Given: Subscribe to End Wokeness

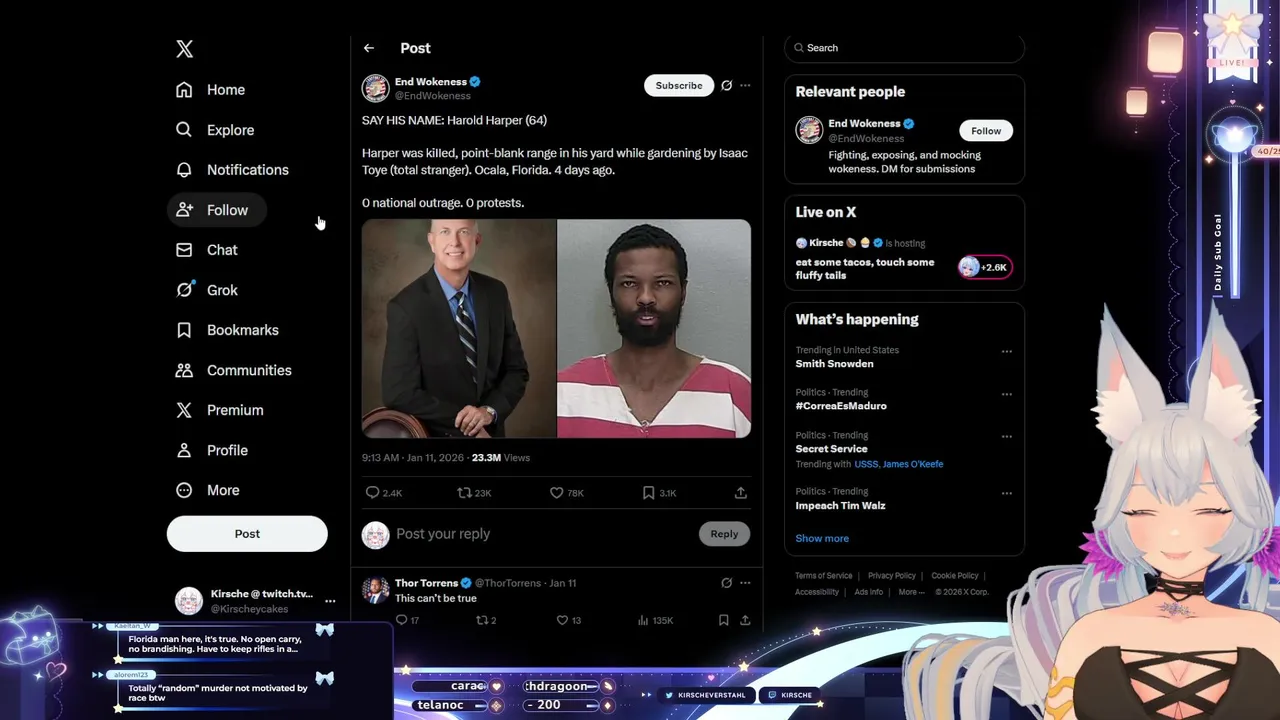Looking at the screenshot, I should click(x=679, y=86).
